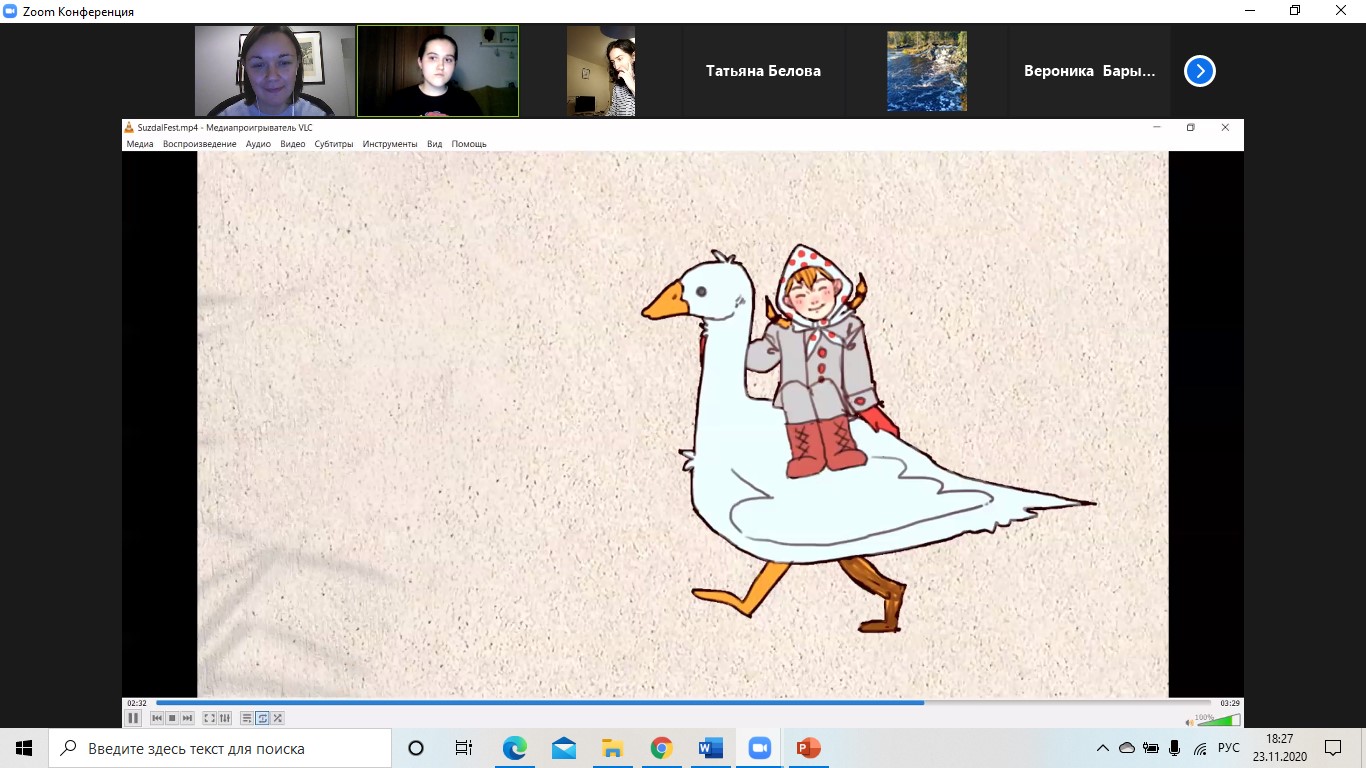Open battery status tray icon

pyautogui.click(x=1151, y=748)
